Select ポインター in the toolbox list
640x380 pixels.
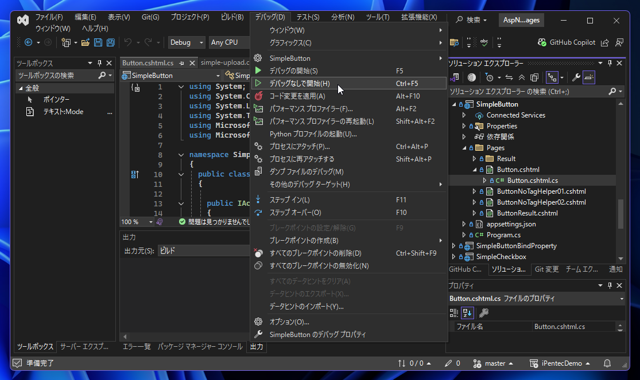tap(56, 100)
